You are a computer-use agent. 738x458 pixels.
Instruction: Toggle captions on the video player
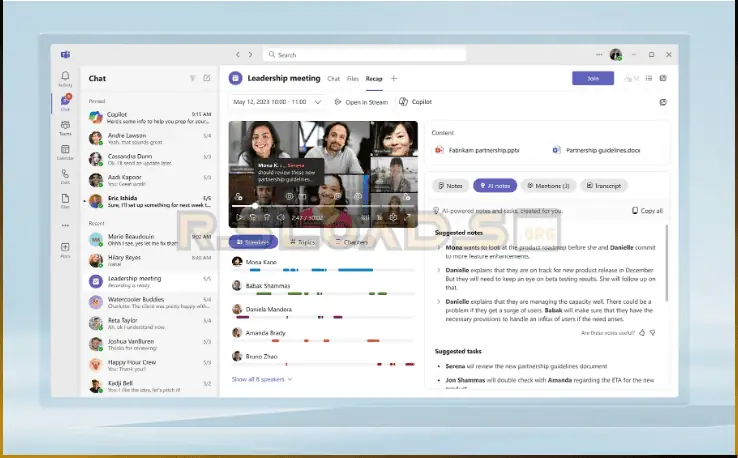pyautogui.click(x=365, y=217)
